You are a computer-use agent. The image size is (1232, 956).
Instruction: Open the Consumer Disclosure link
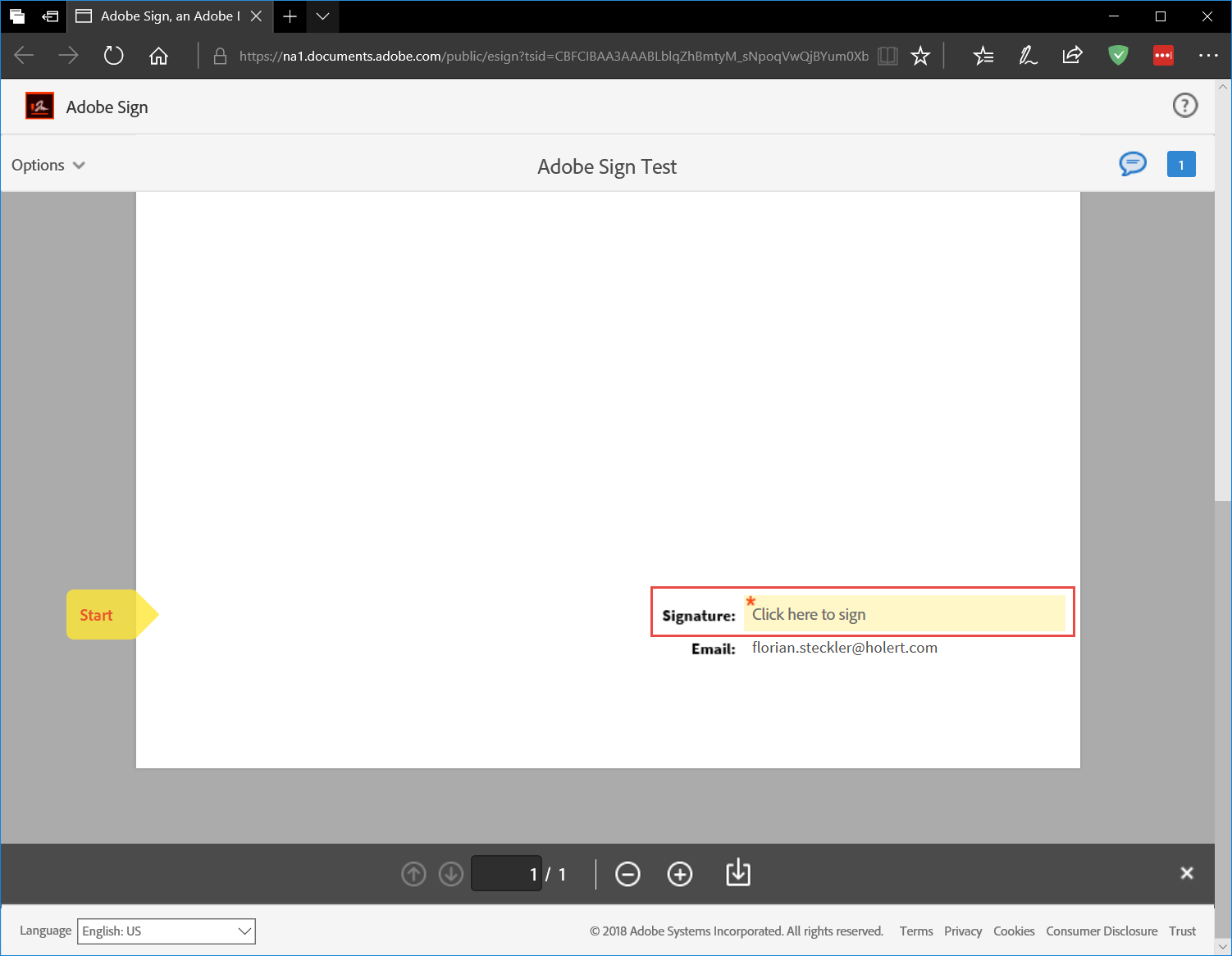[1102, 931]
